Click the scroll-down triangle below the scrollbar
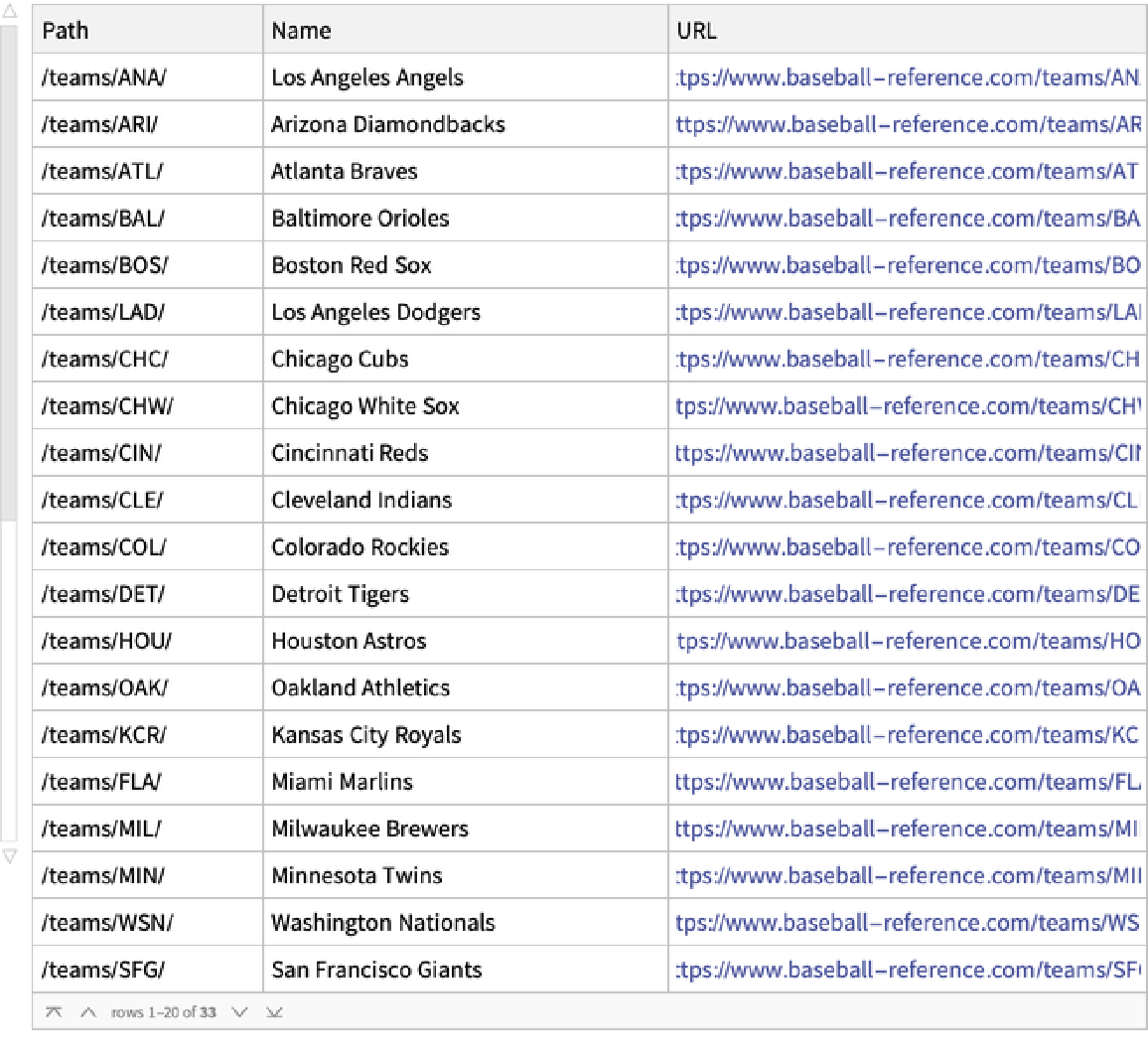Image resolution: width=1148 pixels, height=1061 pixels. [9, 856]
